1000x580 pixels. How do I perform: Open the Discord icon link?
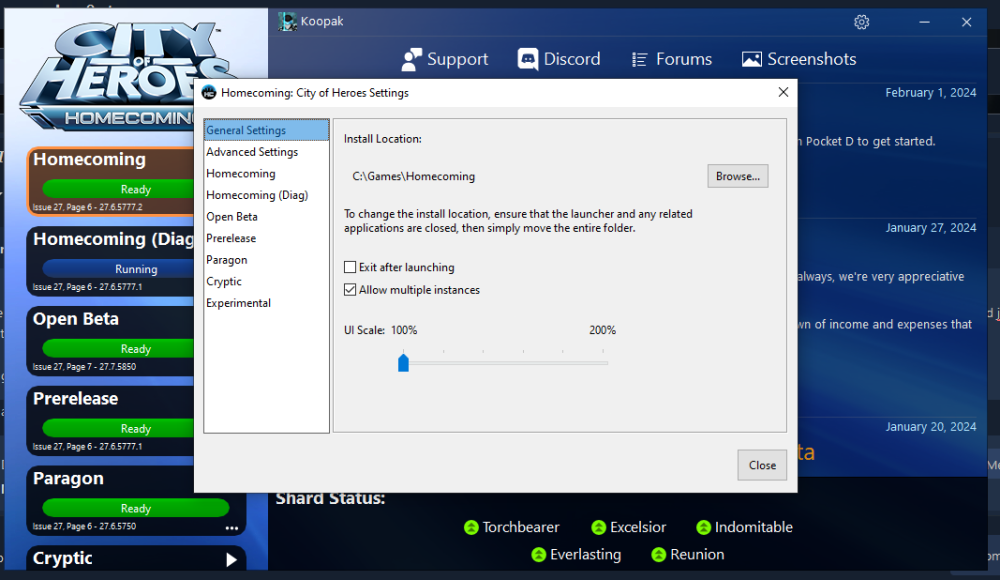528,60
